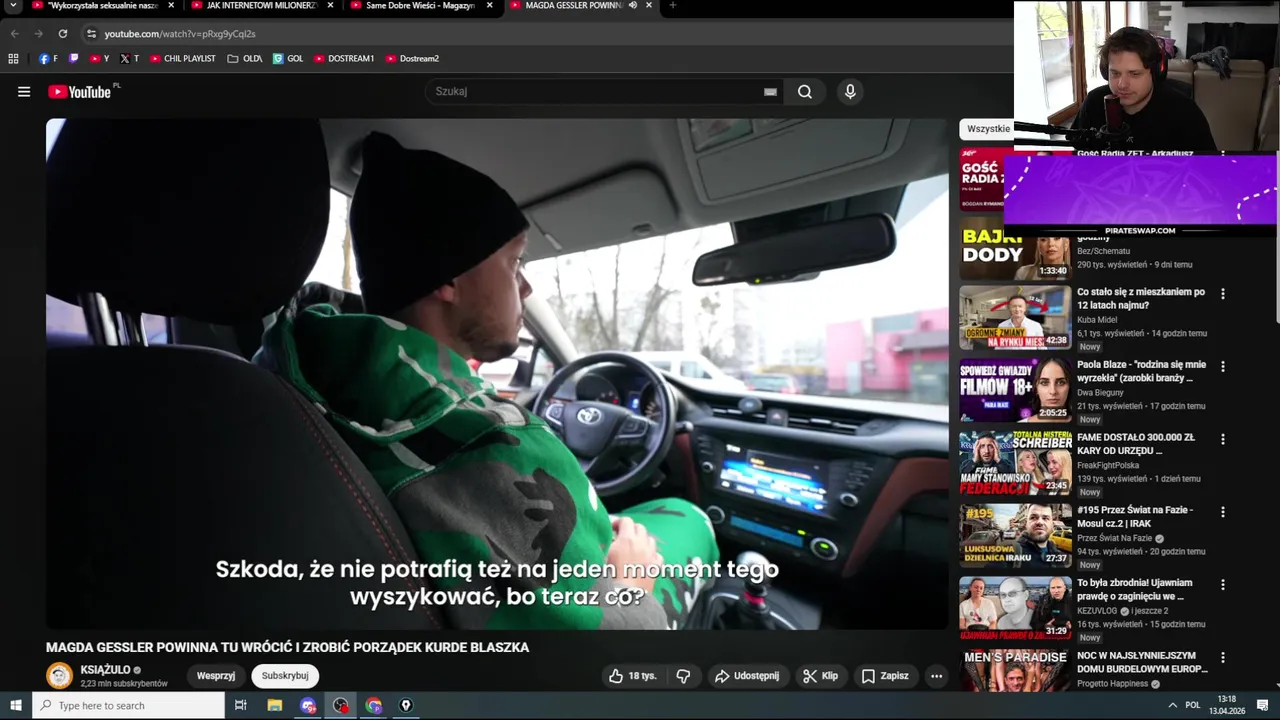
Task: Close the JAK INTERNETOWI MILIONERZY tab
Action: pyautogui.click(x=330, y=5)
